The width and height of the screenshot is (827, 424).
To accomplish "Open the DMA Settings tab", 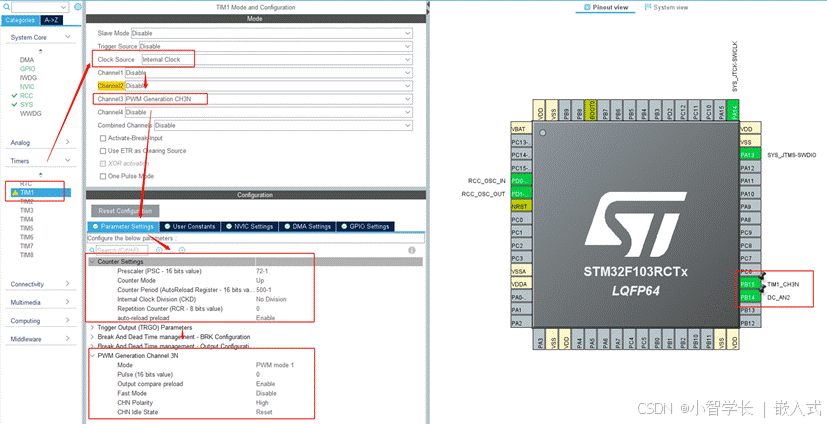I will (307, 226).
